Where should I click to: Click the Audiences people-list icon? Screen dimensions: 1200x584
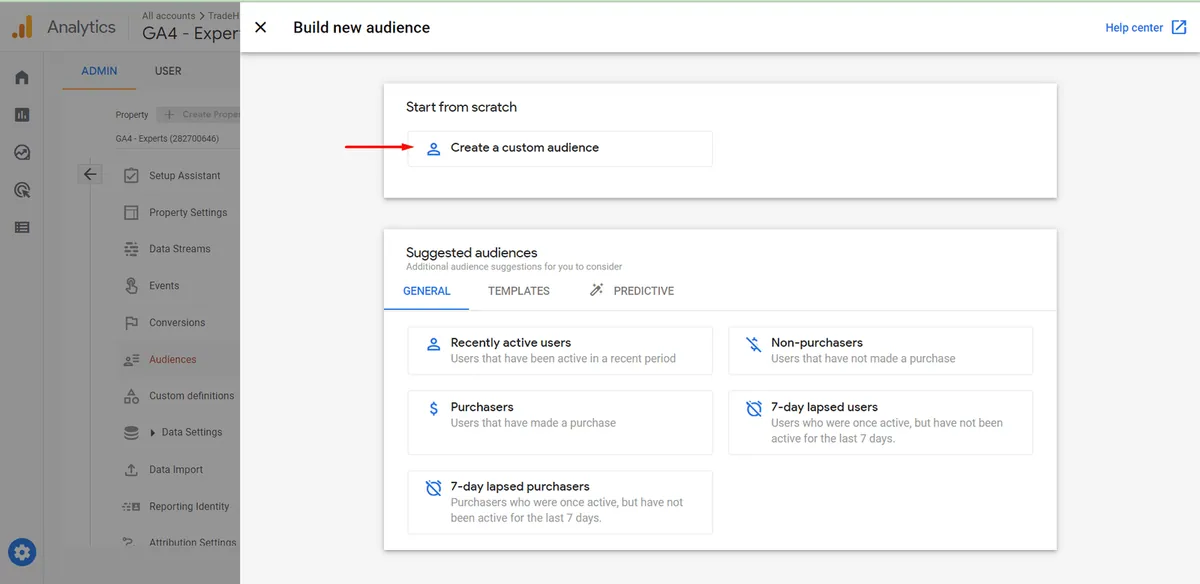click(x=131, y=359)
